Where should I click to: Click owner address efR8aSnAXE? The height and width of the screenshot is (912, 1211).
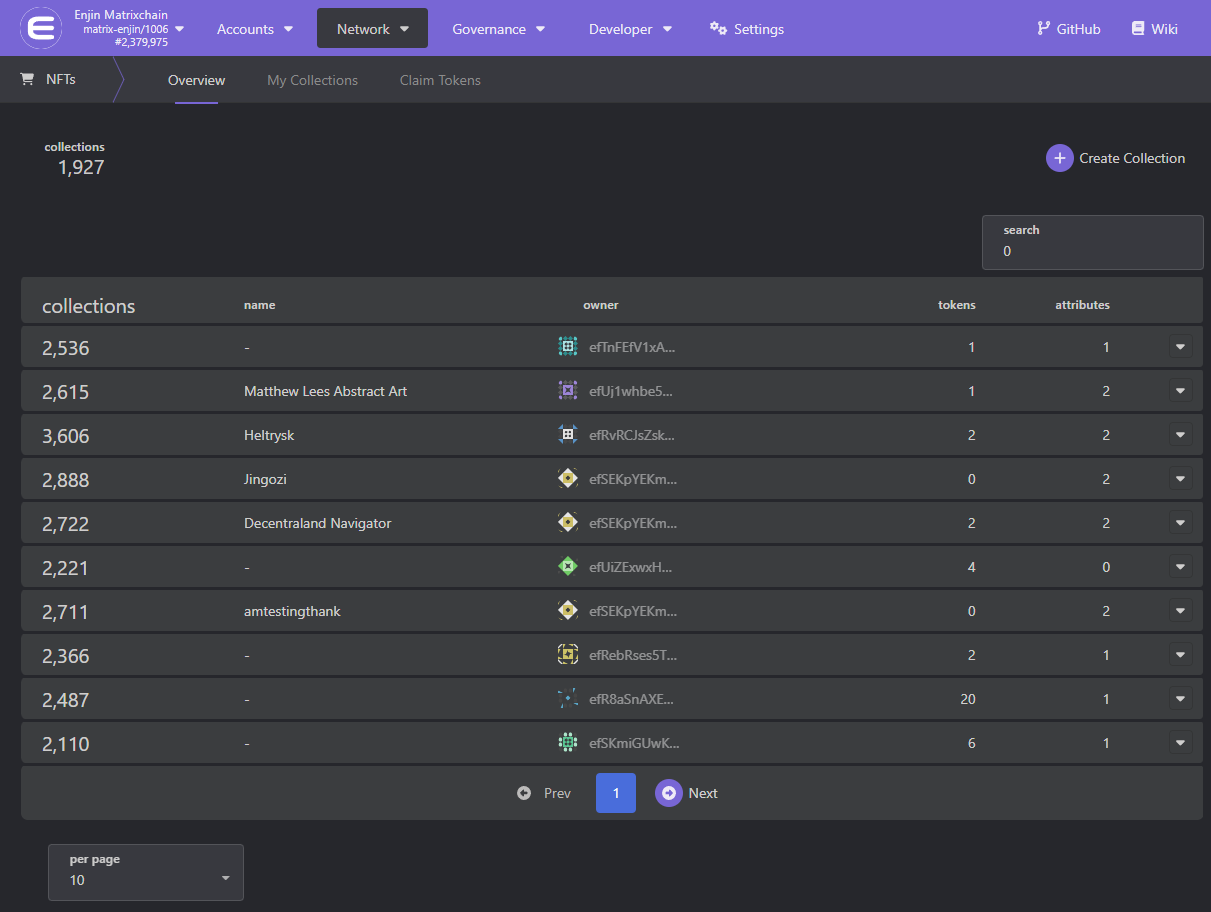click(x=631, y=699)
